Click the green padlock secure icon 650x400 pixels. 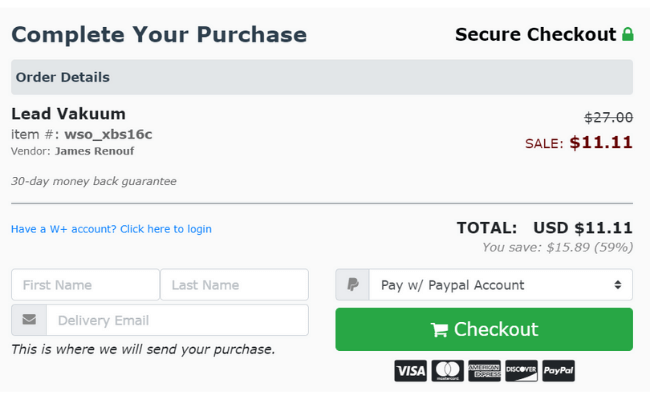pos(628,34)
